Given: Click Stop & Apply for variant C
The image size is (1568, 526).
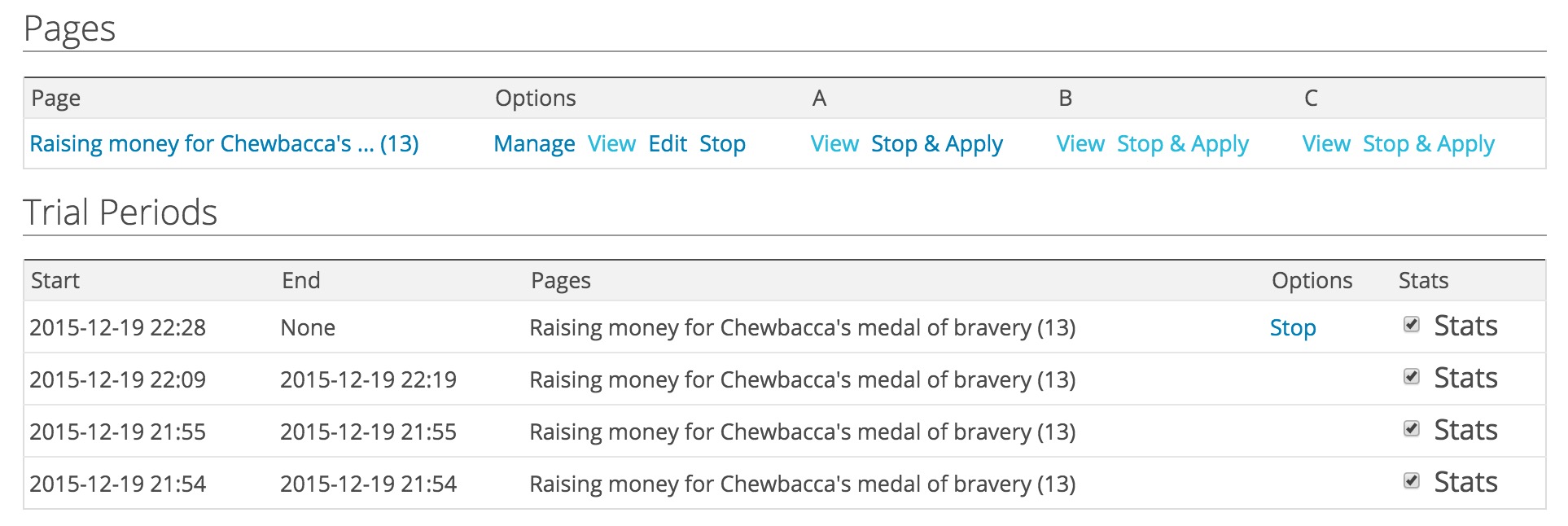Looking at the screenshot, I should click(1429, 144).
